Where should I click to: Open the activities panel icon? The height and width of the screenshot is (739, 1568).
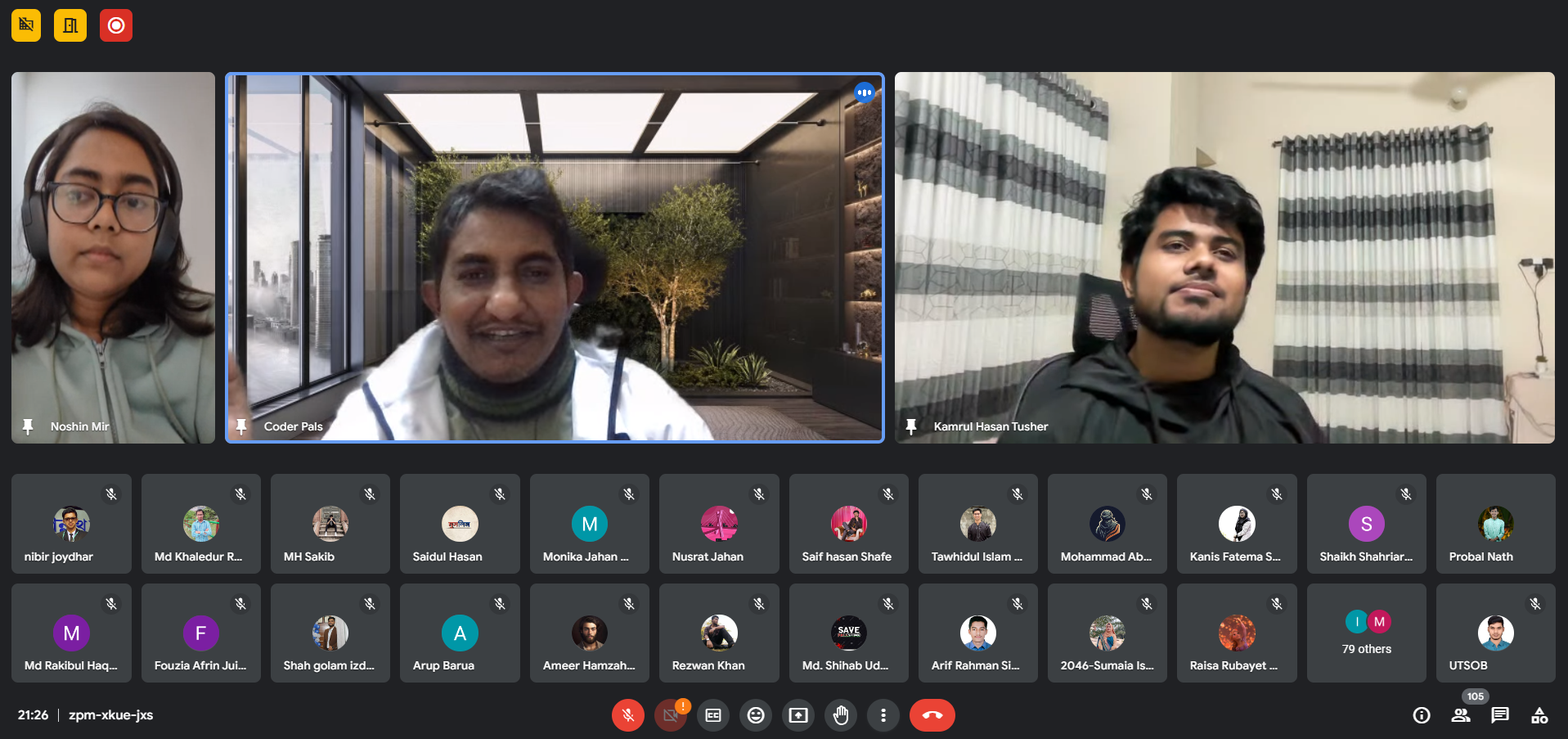point(1539,715)
